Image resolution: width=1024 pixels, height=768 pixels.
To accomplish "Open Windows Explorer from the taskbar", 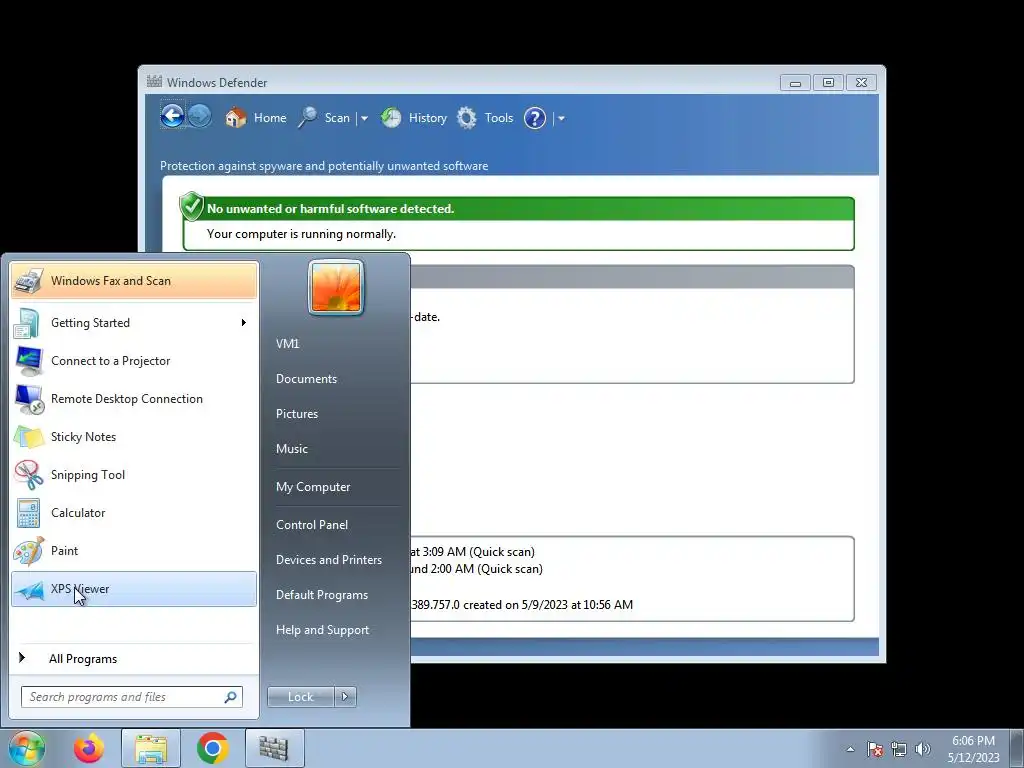I will point(151,748).
